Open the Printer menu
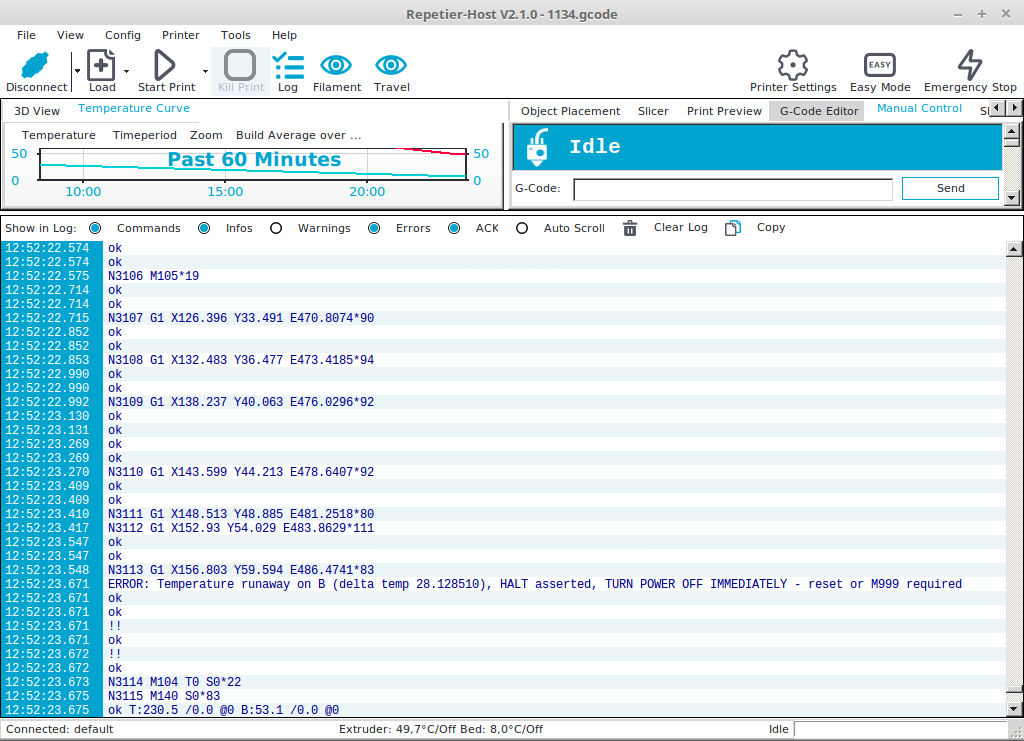 pos(181,35)
